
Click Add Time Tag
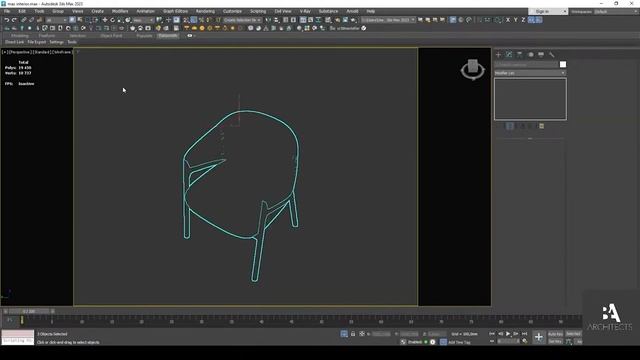pos(459,342)
